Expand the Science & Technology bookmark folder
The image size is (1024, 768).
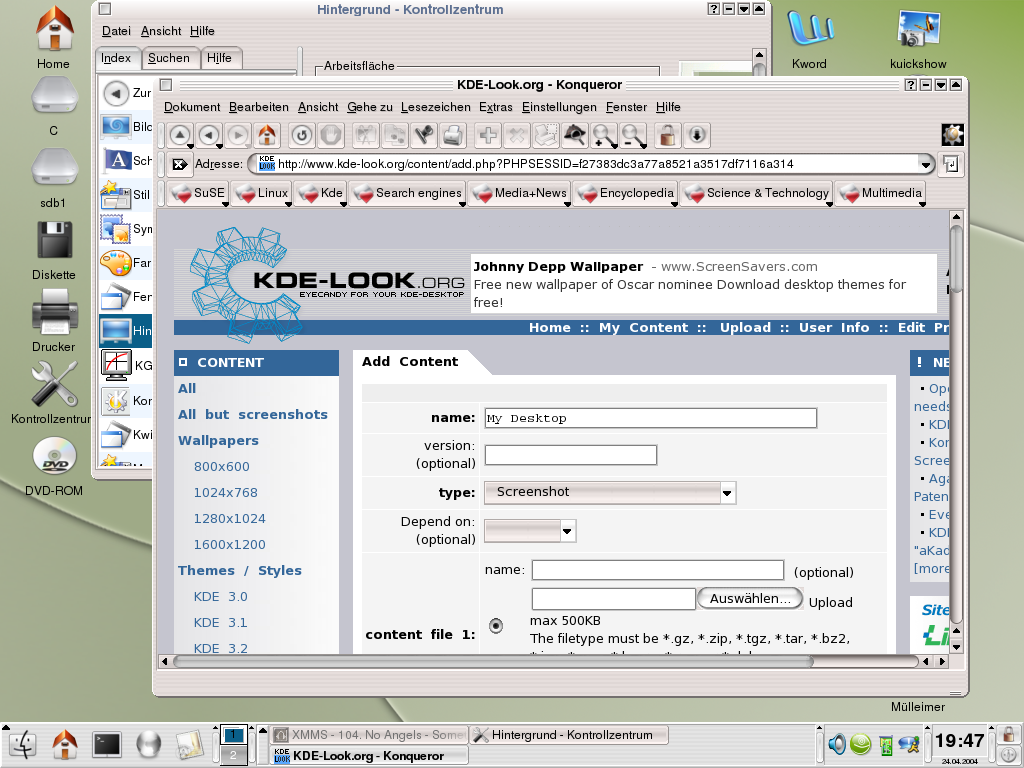coord(756,193)
